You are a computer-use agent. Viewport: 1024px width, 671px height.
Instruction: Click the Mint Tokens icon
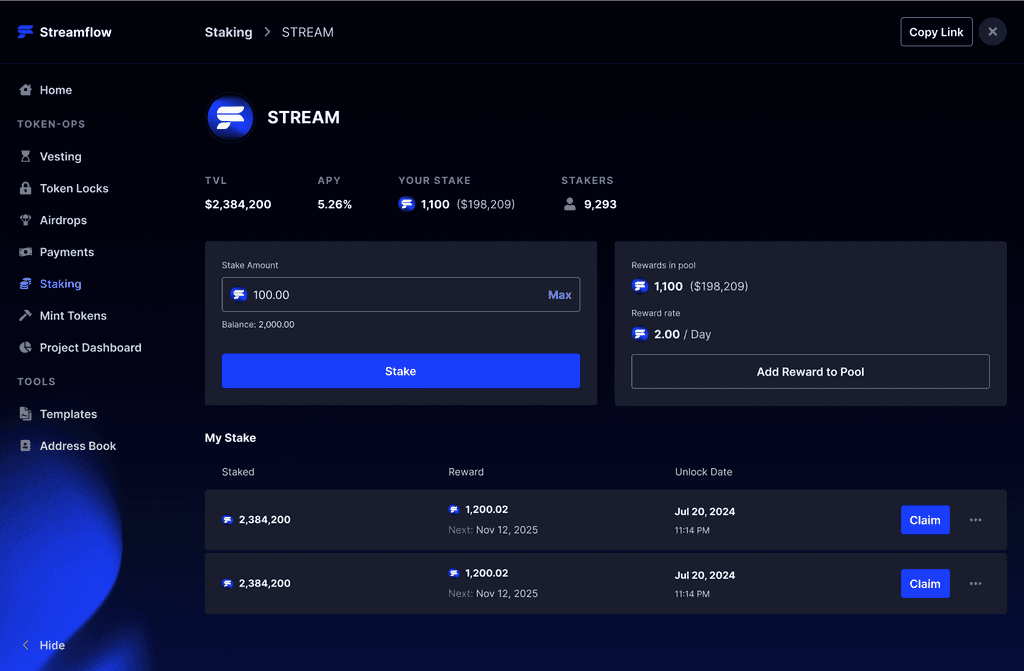coord(25,315)
